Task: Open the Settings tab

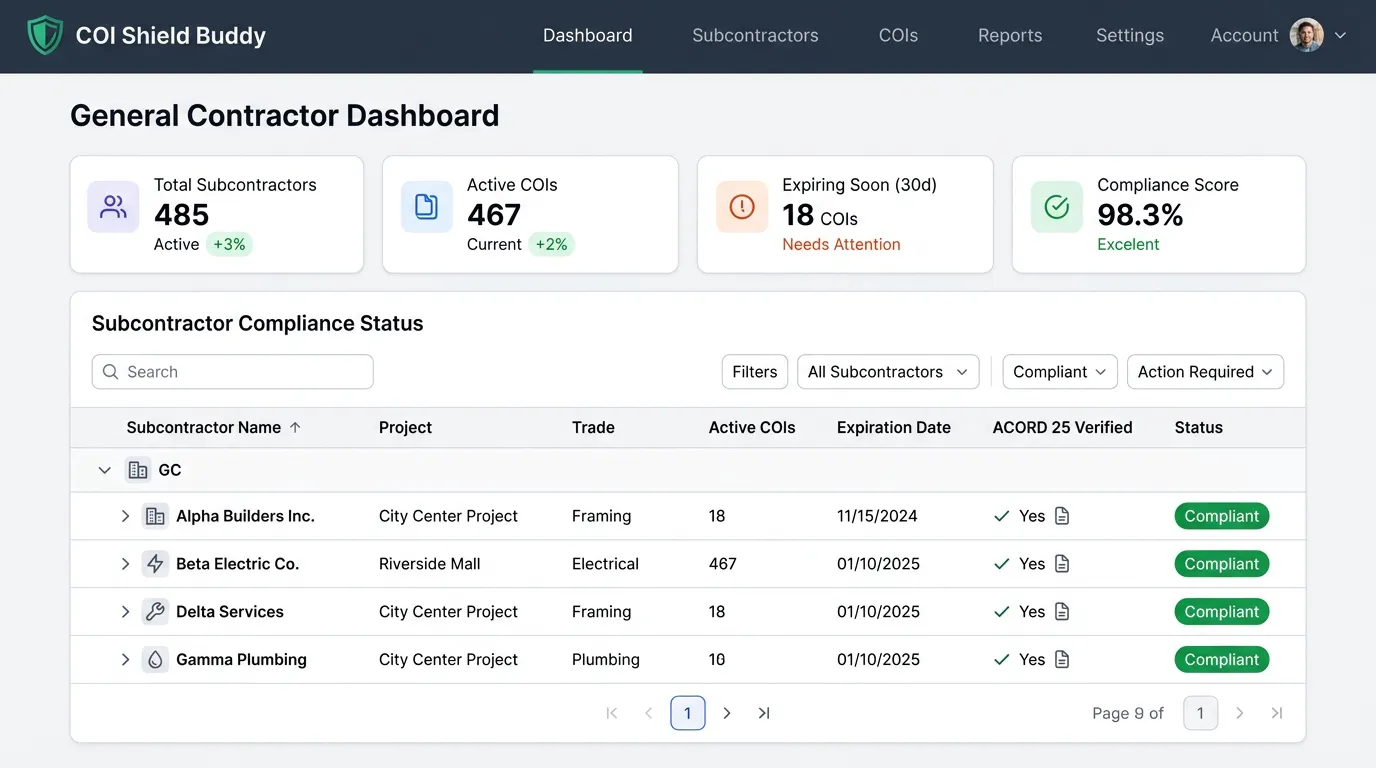Action: (x=1130, y=36)
